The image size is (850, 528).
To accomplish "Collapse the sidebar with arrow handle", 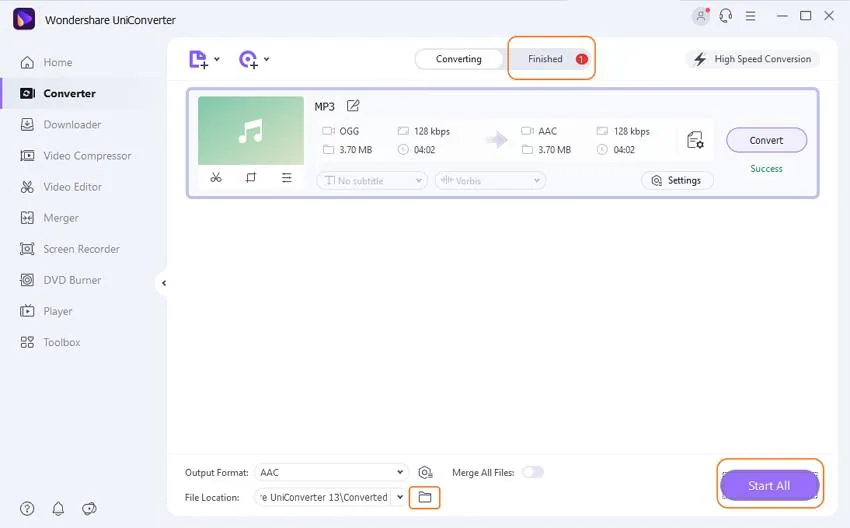I will point(164,283).
